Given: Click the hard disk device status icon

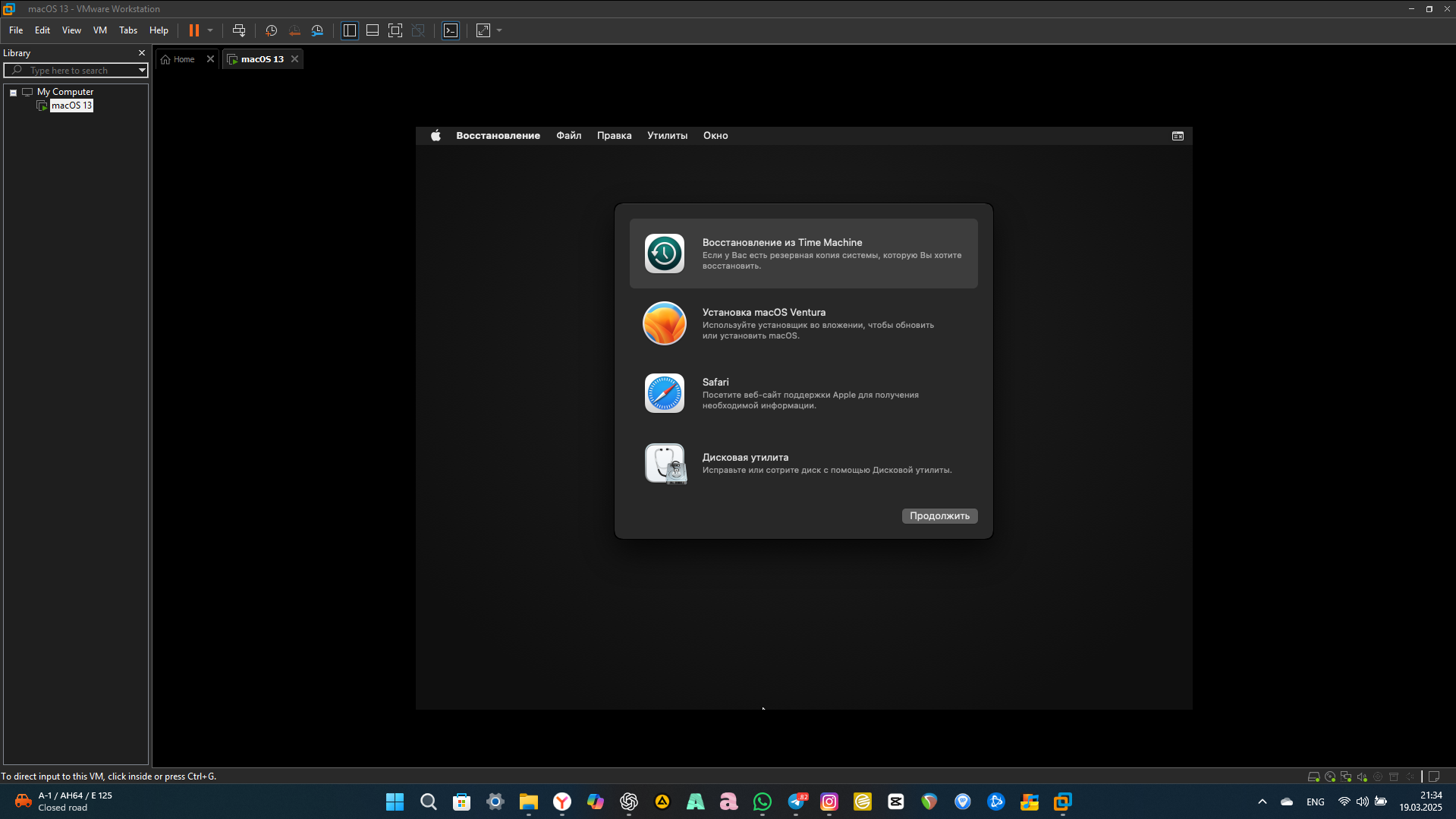Looking at the screenshot, I should [x=1313, y=777].
